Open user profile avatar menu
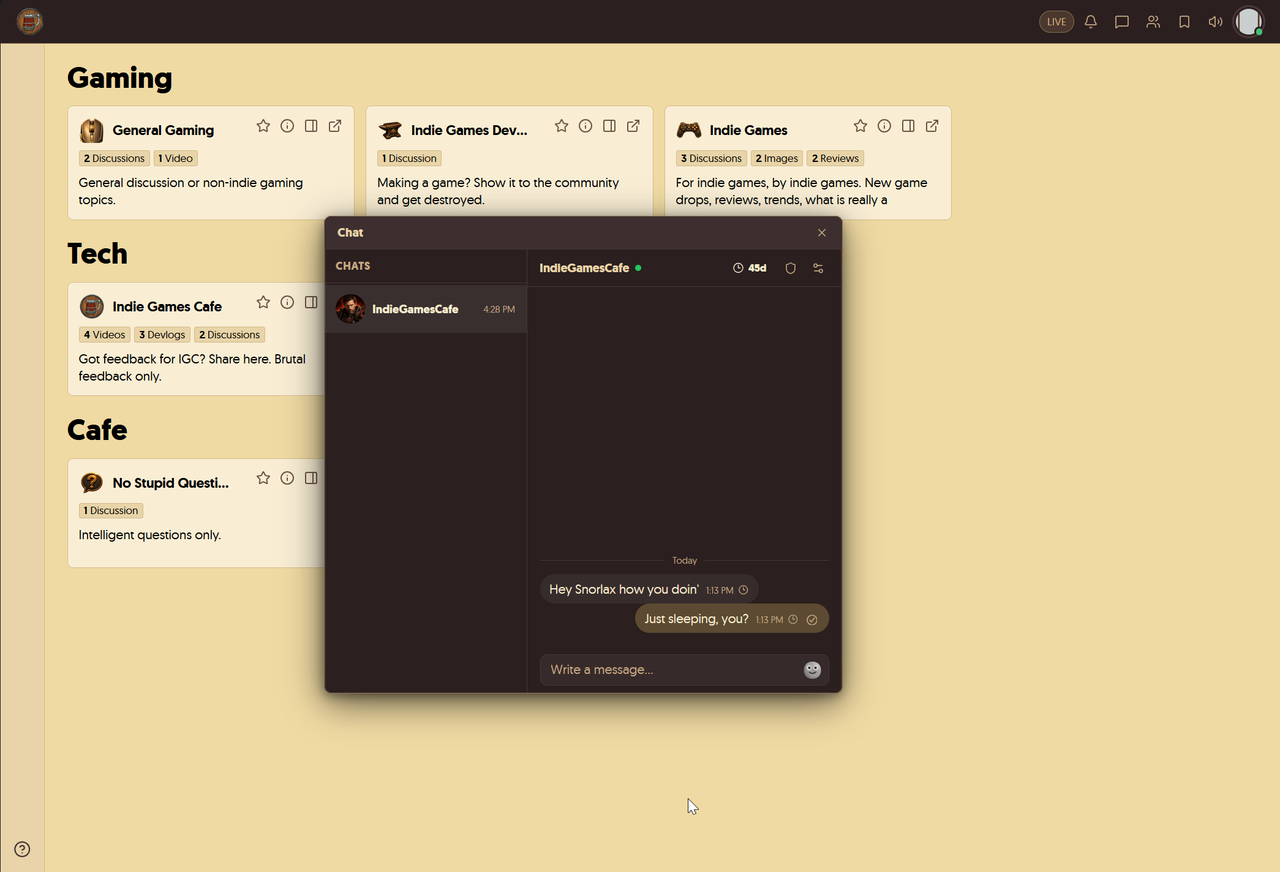 point(1249,21)
